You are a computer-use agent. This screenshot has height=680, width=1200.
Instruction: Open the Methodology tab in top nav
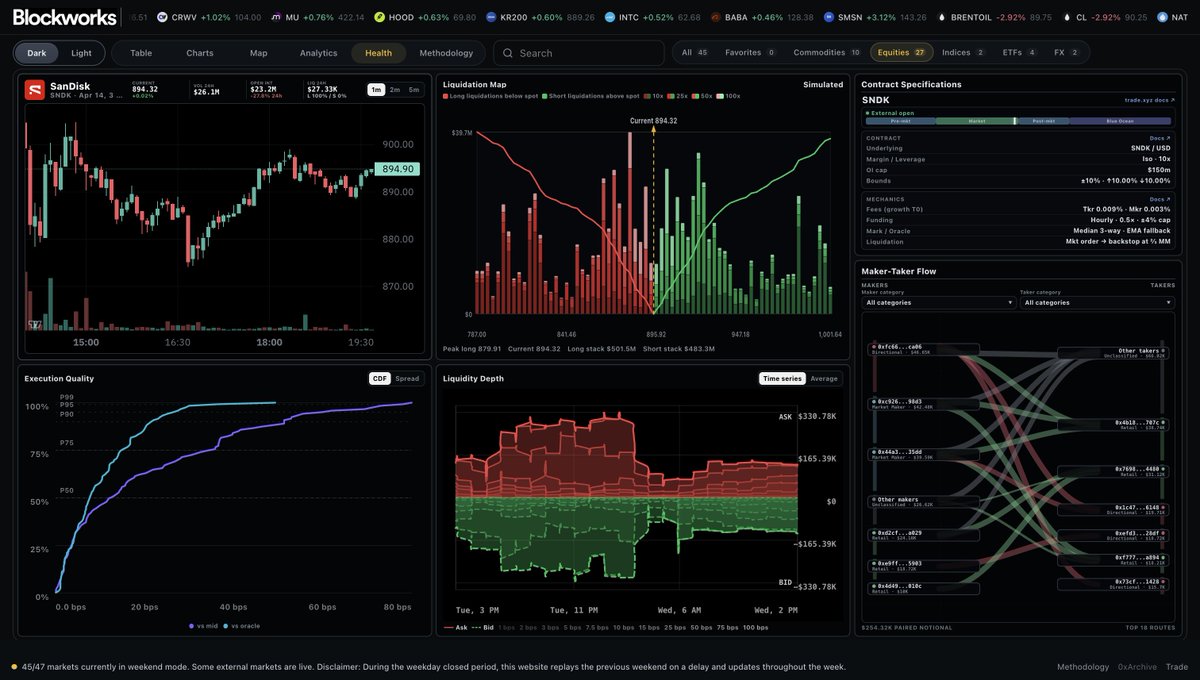click(446, 53)
